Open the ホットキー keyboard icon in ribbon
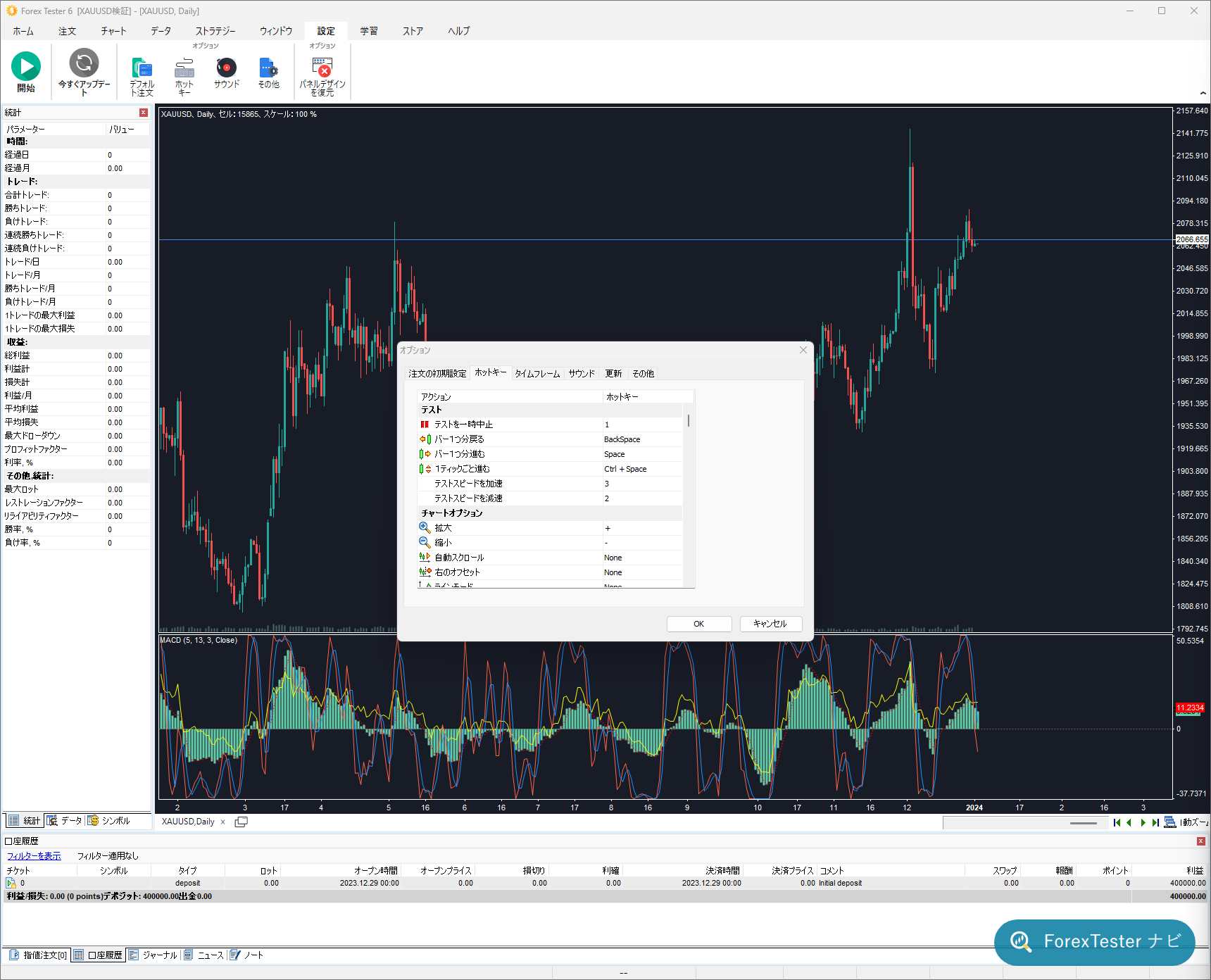This screenshot has width=1211, height=980. point(184,68)
